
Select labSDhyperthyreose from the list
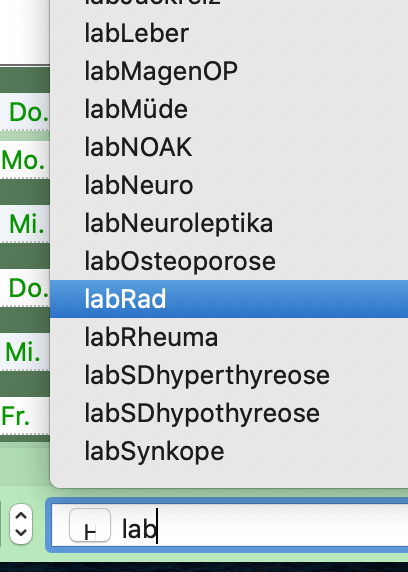pos(229,375)
